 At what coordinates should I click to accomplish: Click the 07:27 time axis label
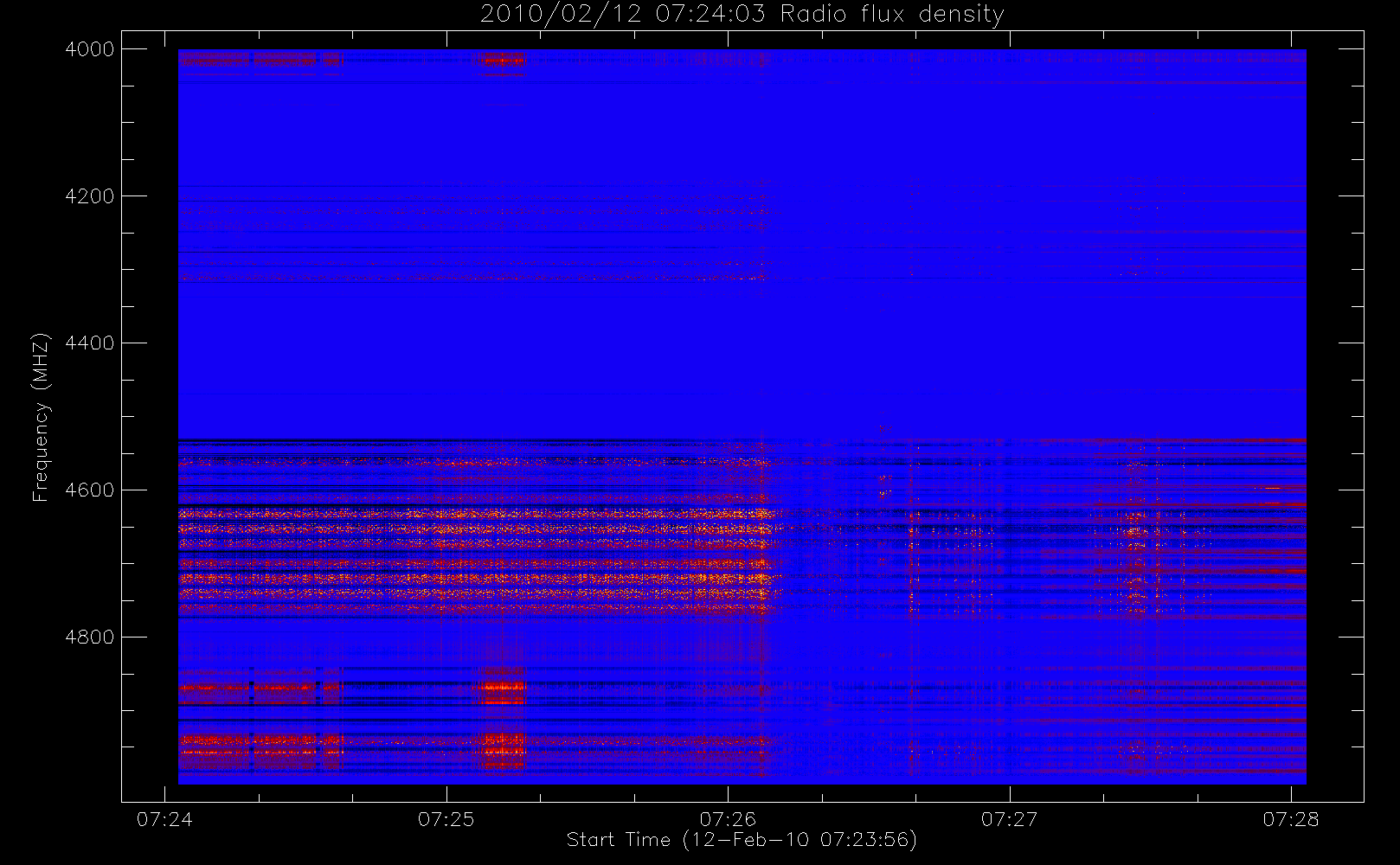coord(1009,819)
